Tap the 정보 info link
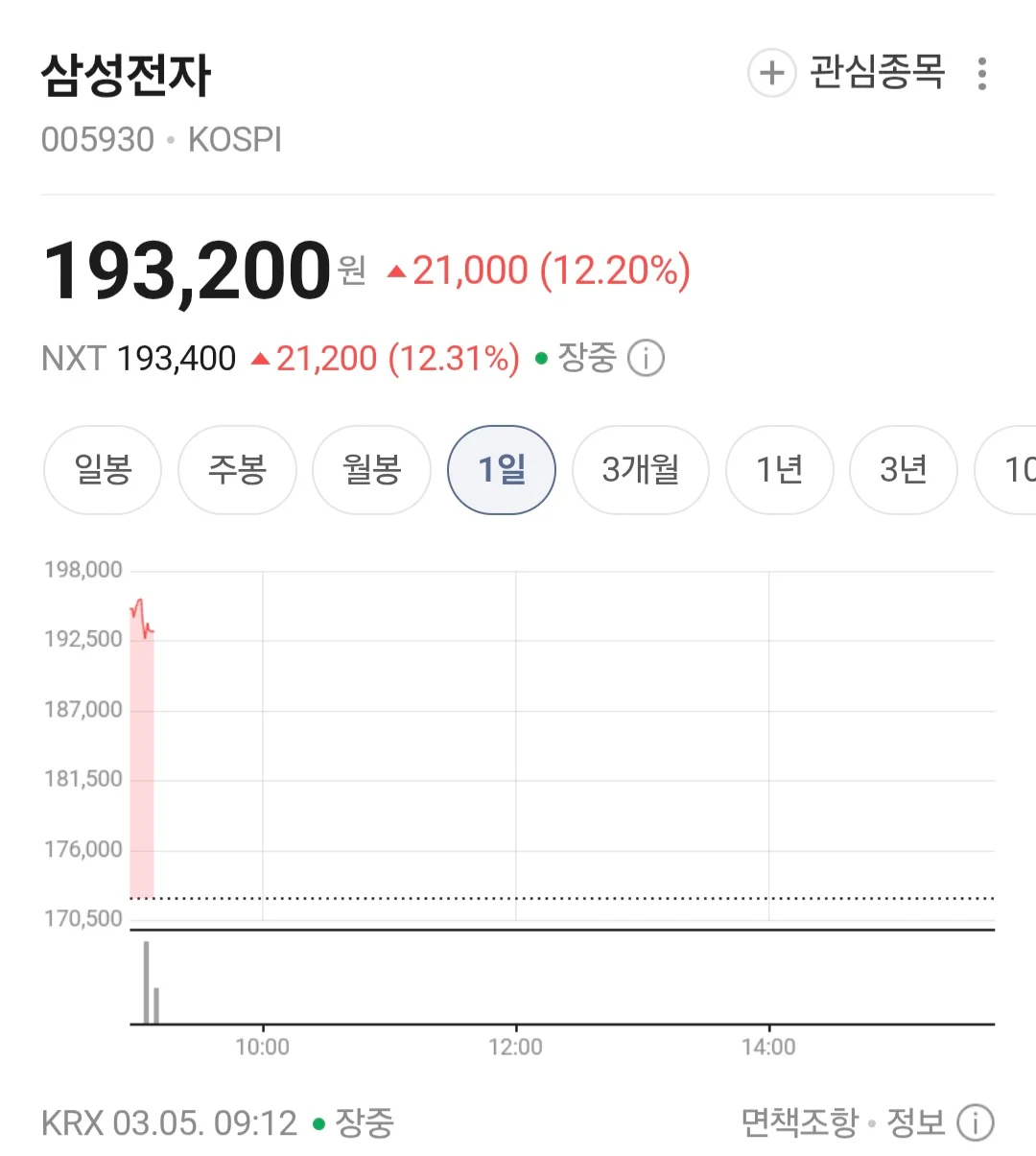Image resolution: width=1036 pixels, height=1156 pixels. click(x=915, y=1122)
